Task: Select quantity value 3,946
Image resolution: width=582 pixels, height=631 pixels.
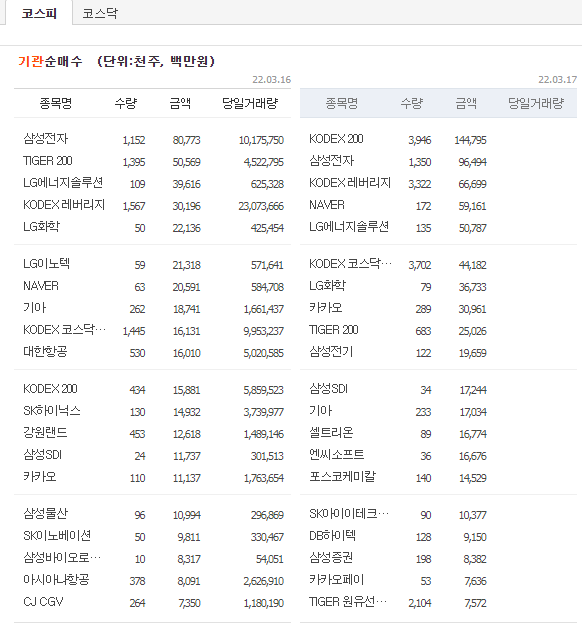Action: coord(419,140)
